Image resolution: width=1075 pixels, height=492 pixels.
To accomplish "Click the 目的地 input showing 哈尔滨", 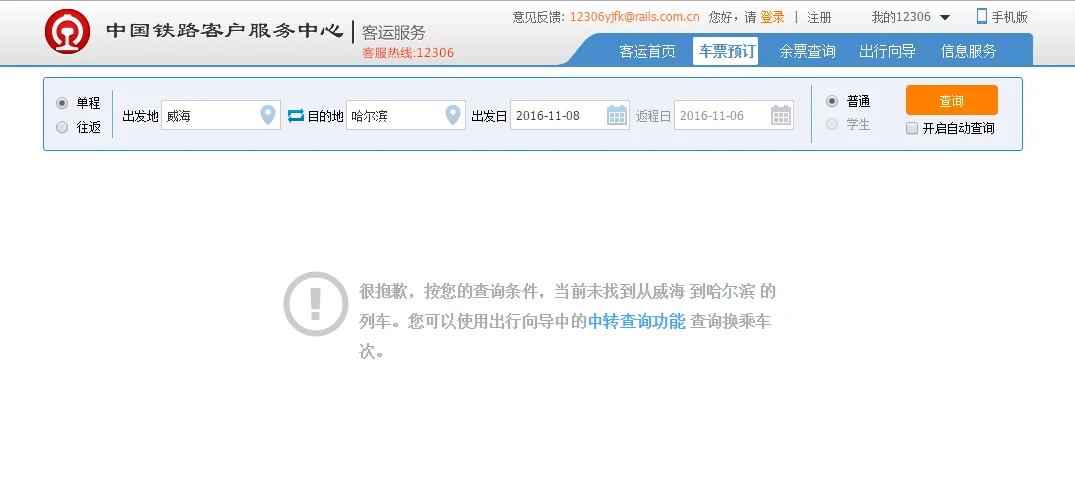I will click(406, 115).
